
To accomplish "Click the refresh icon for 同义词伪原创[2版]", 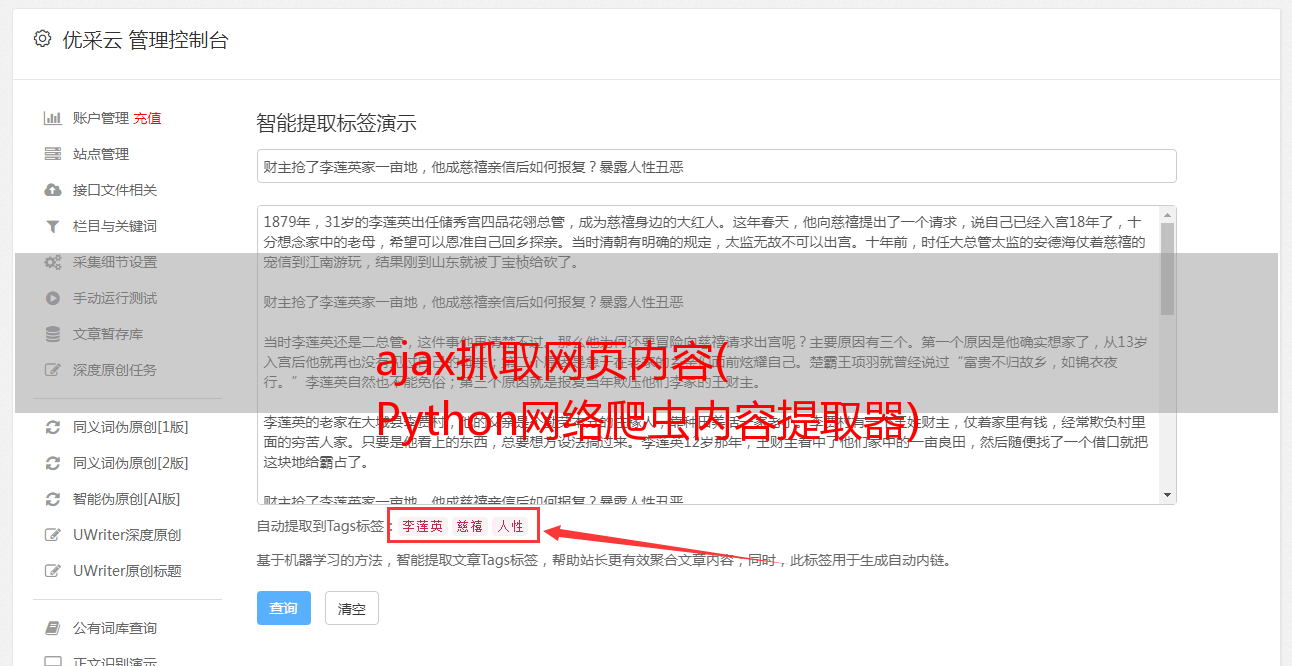I will [x=53, y=463].
